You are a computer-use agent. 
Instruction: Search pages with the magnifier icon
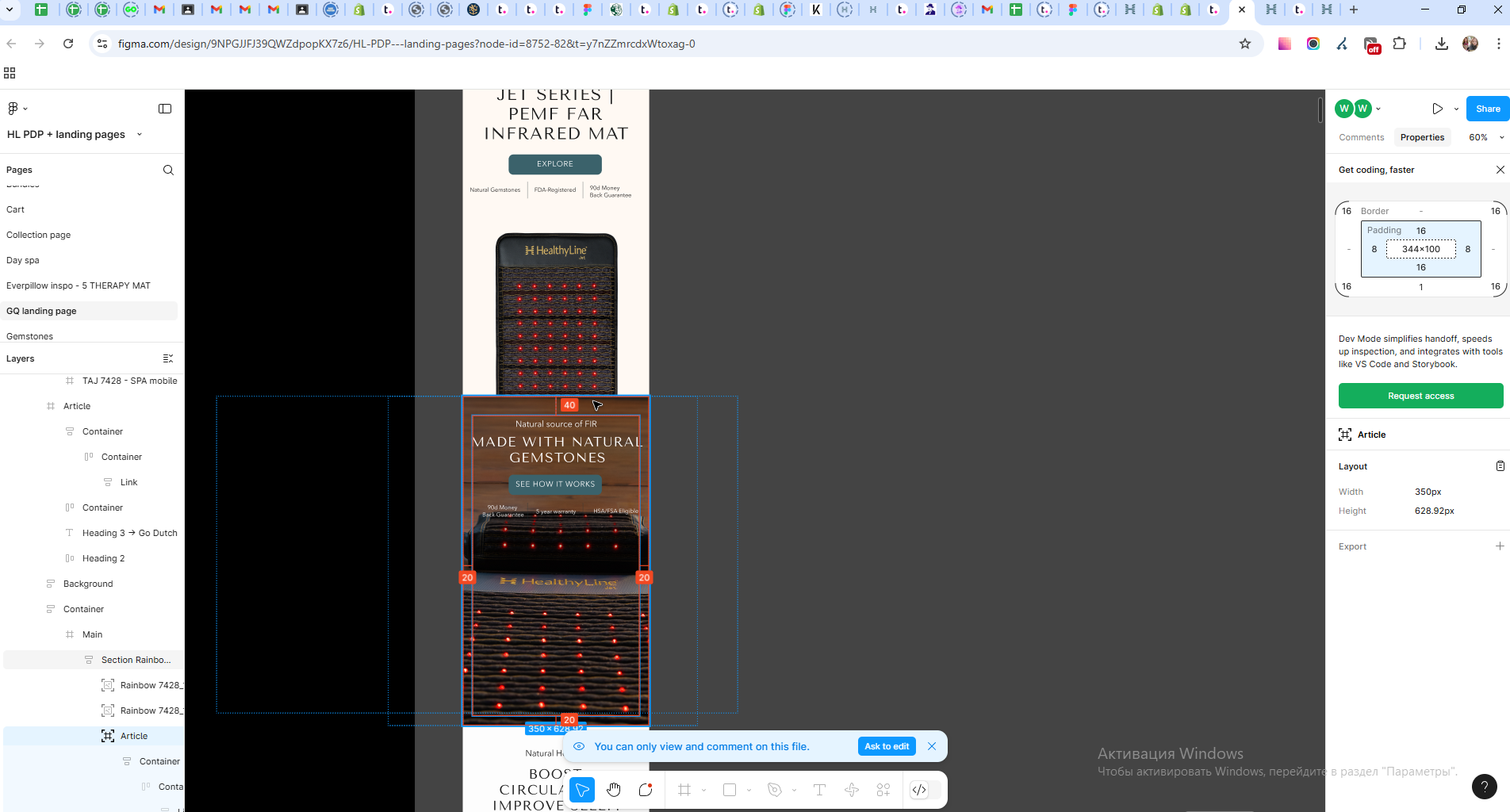pos(168,170)
